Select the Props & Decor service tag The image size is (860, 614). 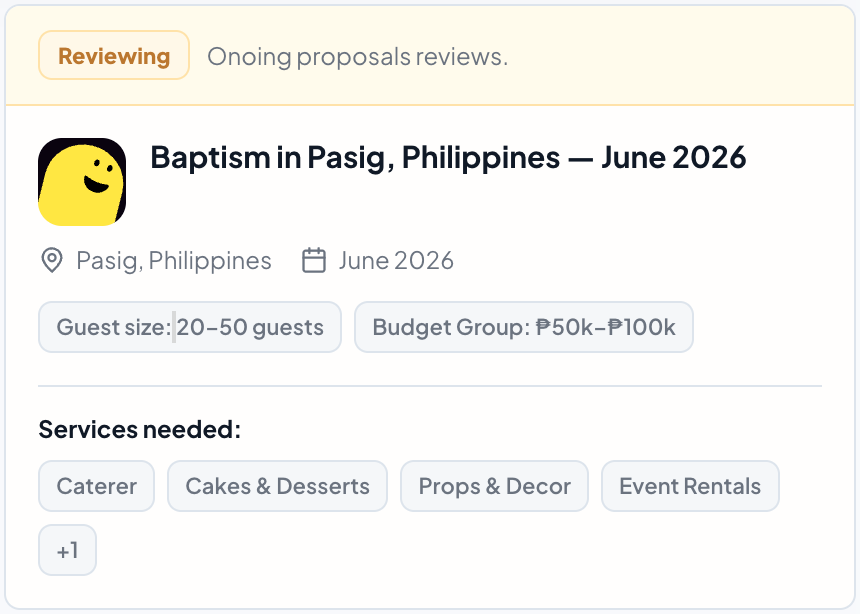pos(494,486)
